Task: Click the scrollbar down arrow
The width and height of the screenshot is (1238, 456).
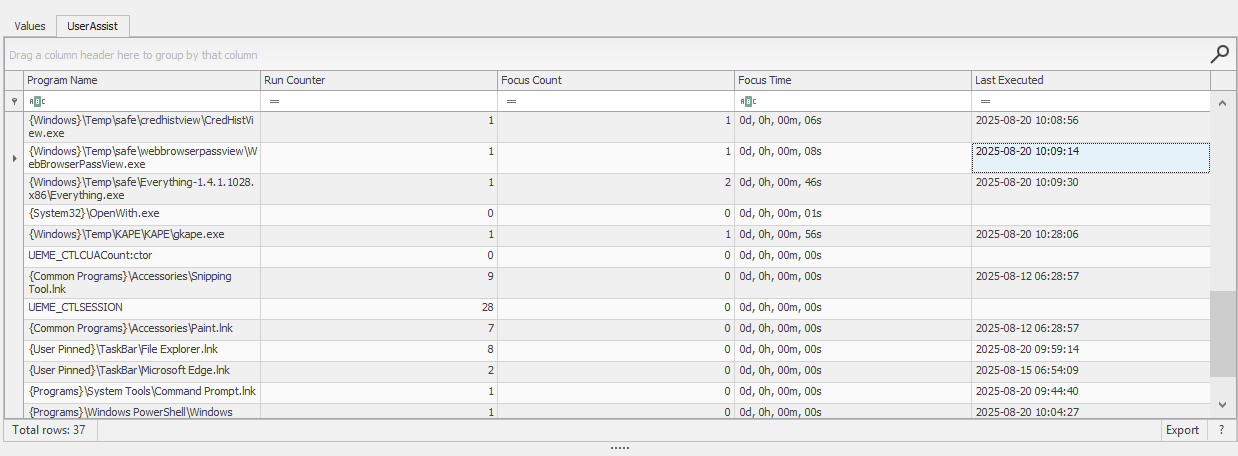Action: pyautogui.click(x=1223, y=403)
